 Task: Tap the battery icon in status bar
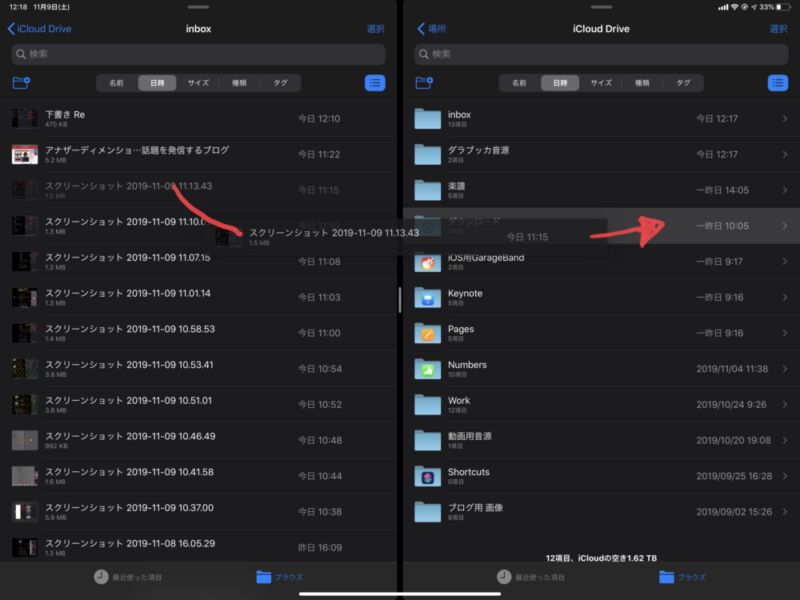pyautogui.click(x=783, y=7)
